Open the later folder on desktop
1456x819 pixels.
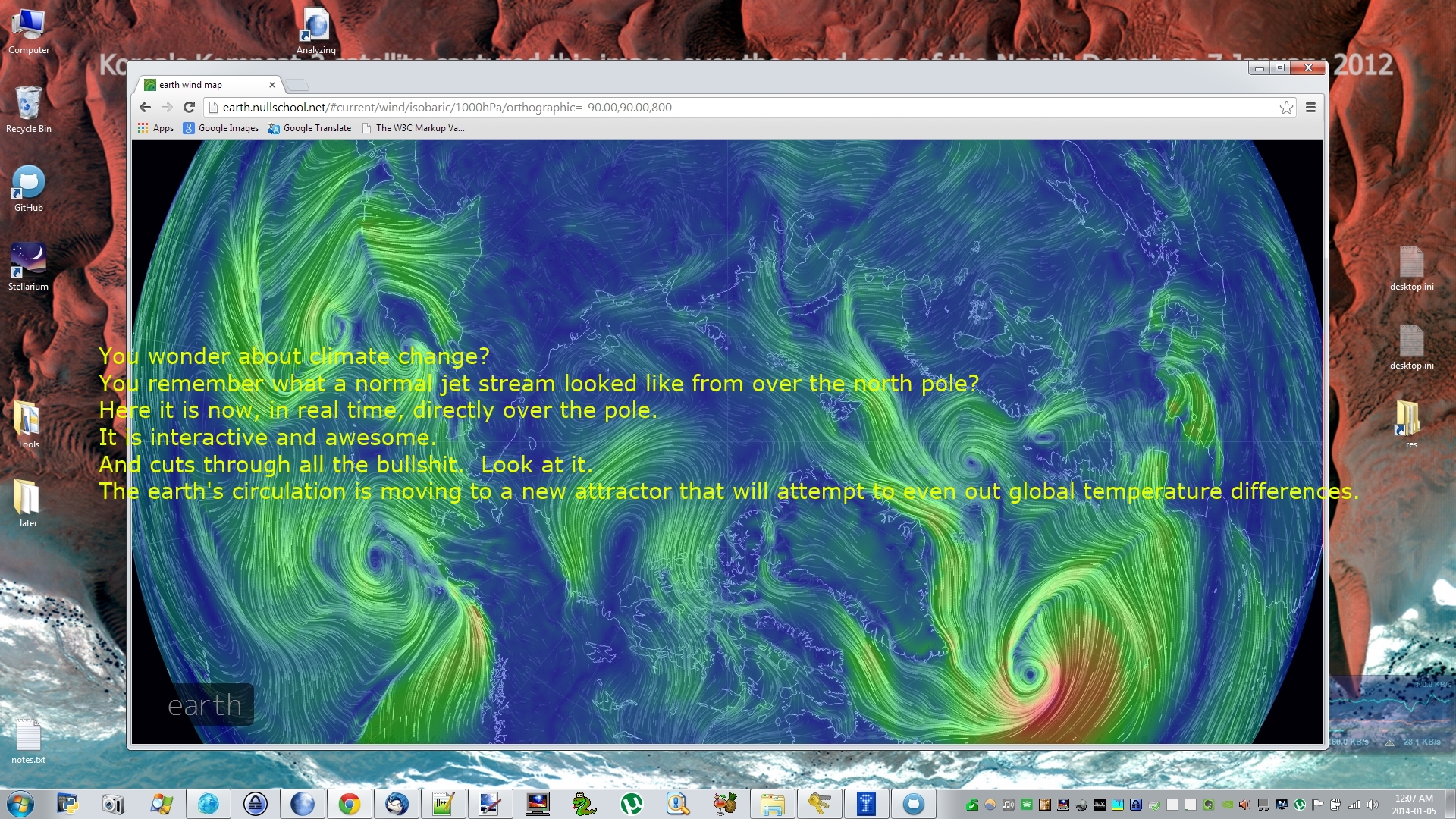click(28, 503)
